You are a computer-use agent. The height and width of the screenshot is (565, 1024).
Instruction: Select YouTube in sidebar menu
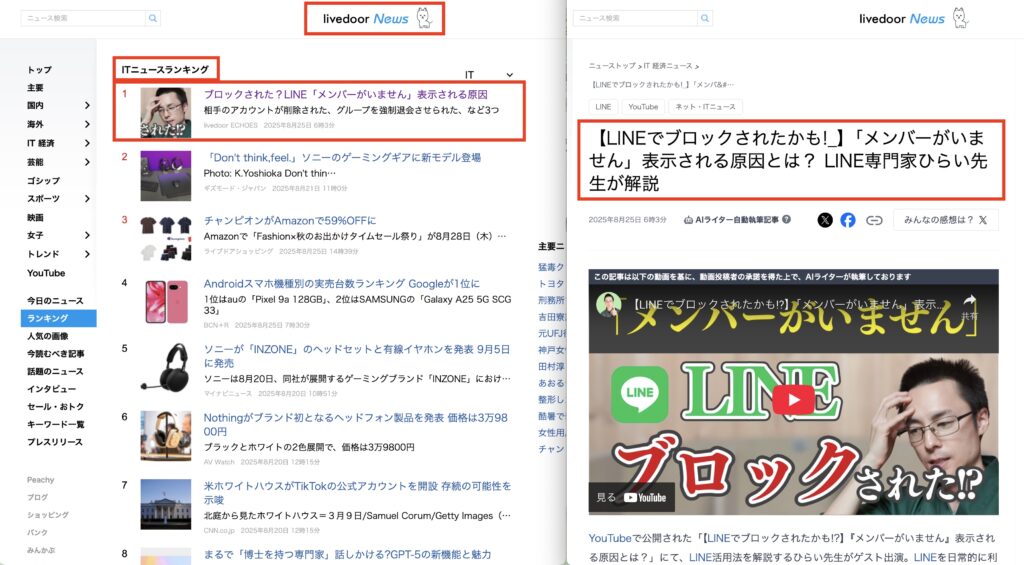[46, 273]
